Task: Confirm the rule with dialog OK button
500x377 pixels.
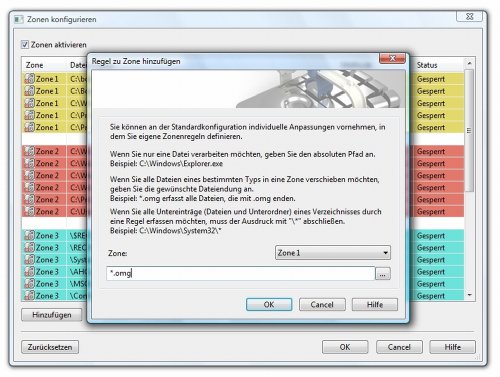Action: (x=269, y=304)
